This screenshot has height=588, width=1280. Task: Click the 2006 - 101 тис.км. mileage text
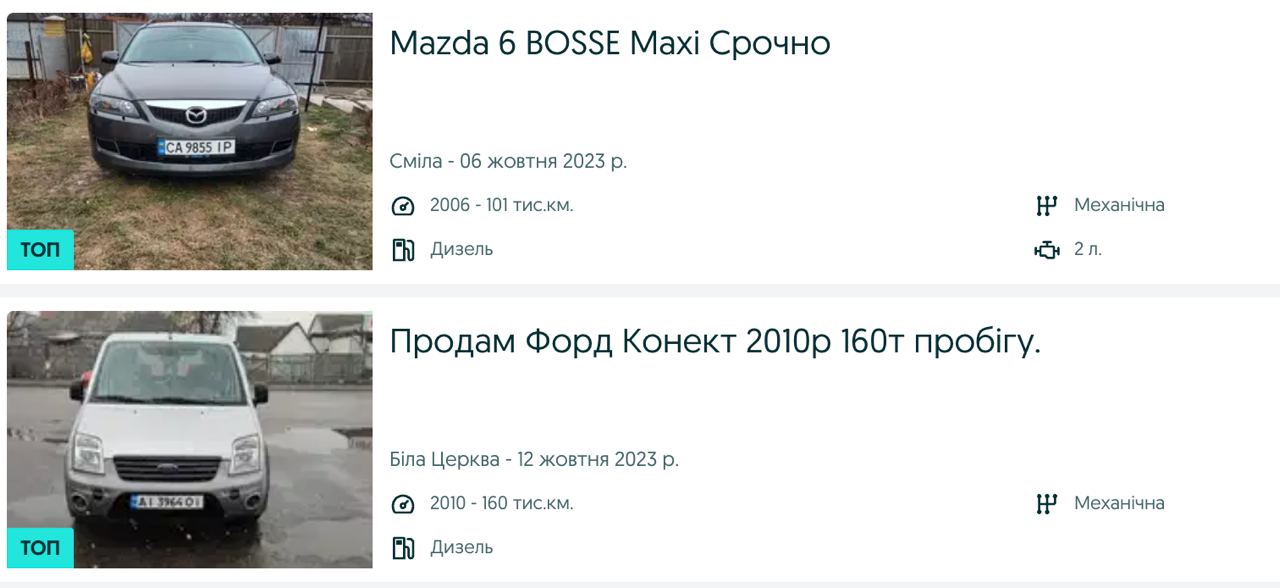(501, 205)
